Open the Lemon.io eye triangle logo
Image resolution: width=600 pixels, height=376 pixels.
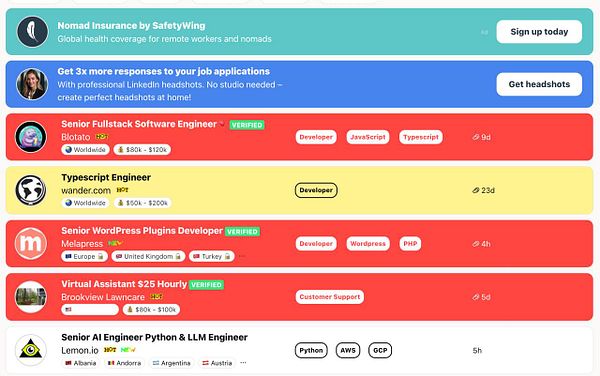pyautogui.click(x=31, y=350)
